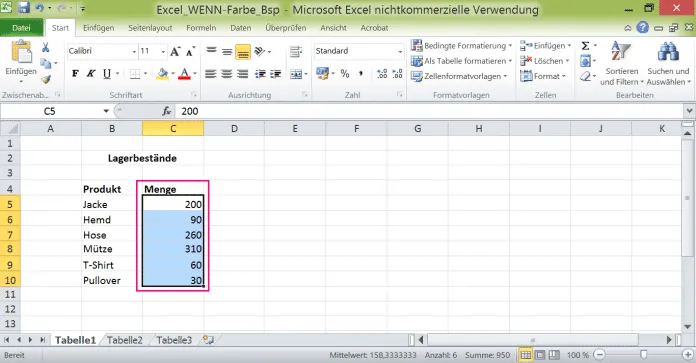The image size is (696, 363).
Task: Switch to the Daten tab
Action: [241, 28]
